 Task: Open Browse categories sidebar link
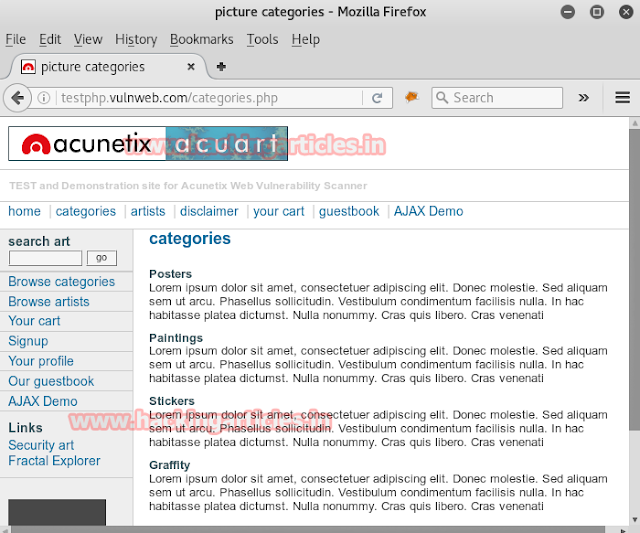(x=62, y=282)
